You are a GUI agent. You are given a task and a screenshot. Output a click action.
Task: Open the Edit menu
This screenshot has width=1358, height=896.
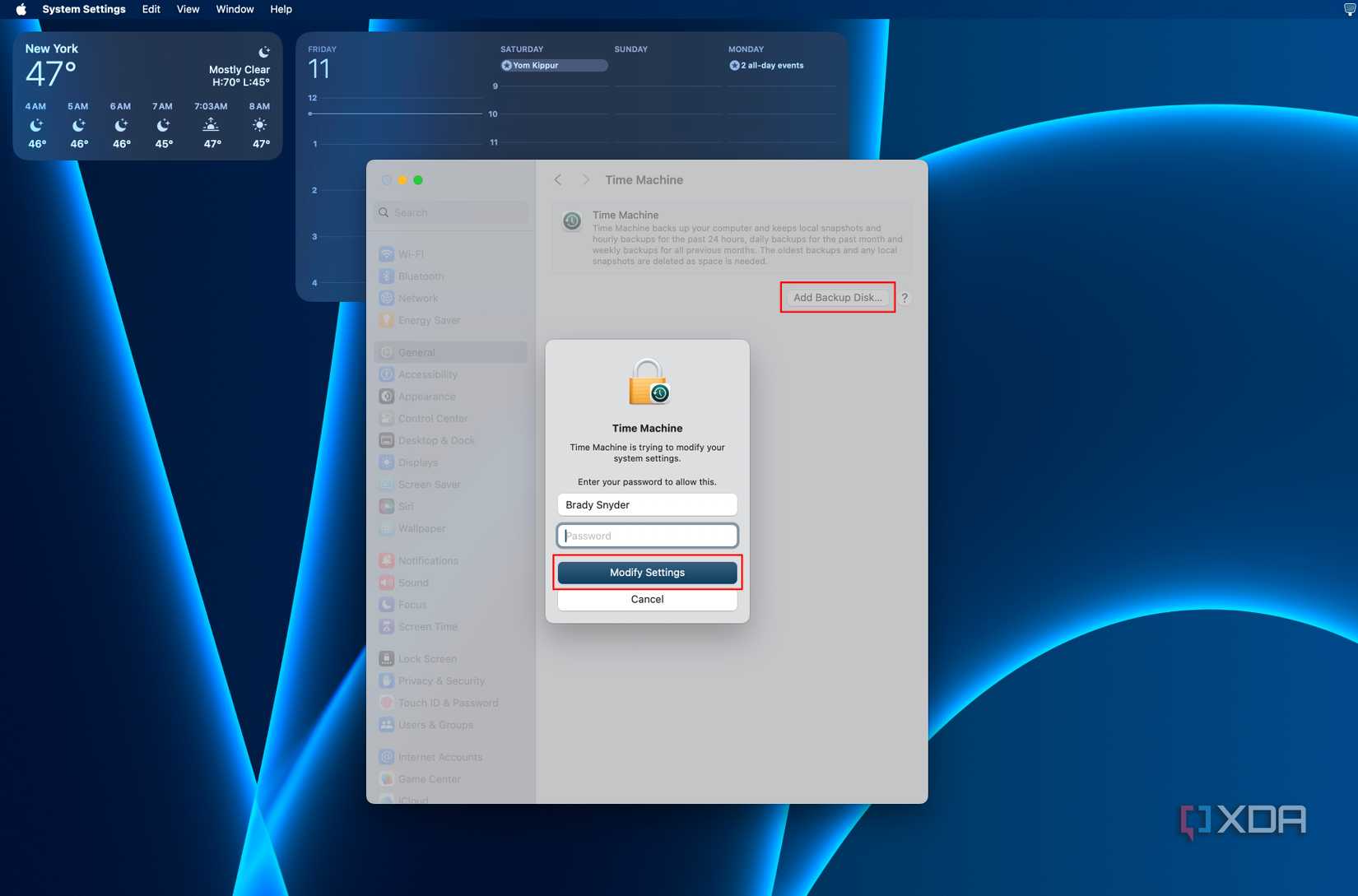pyautogui.click(x=151, y=9)
